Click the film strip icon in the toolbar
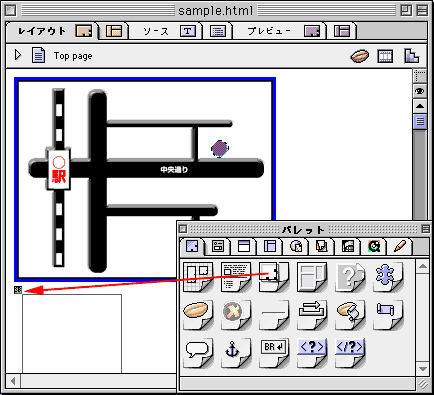434x395 pixels. pyautogui.click(x=385, y=56)
